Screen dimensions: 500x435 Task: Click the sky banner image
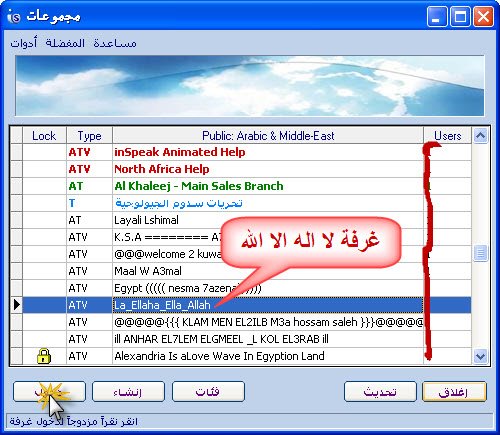coord(250,86)
